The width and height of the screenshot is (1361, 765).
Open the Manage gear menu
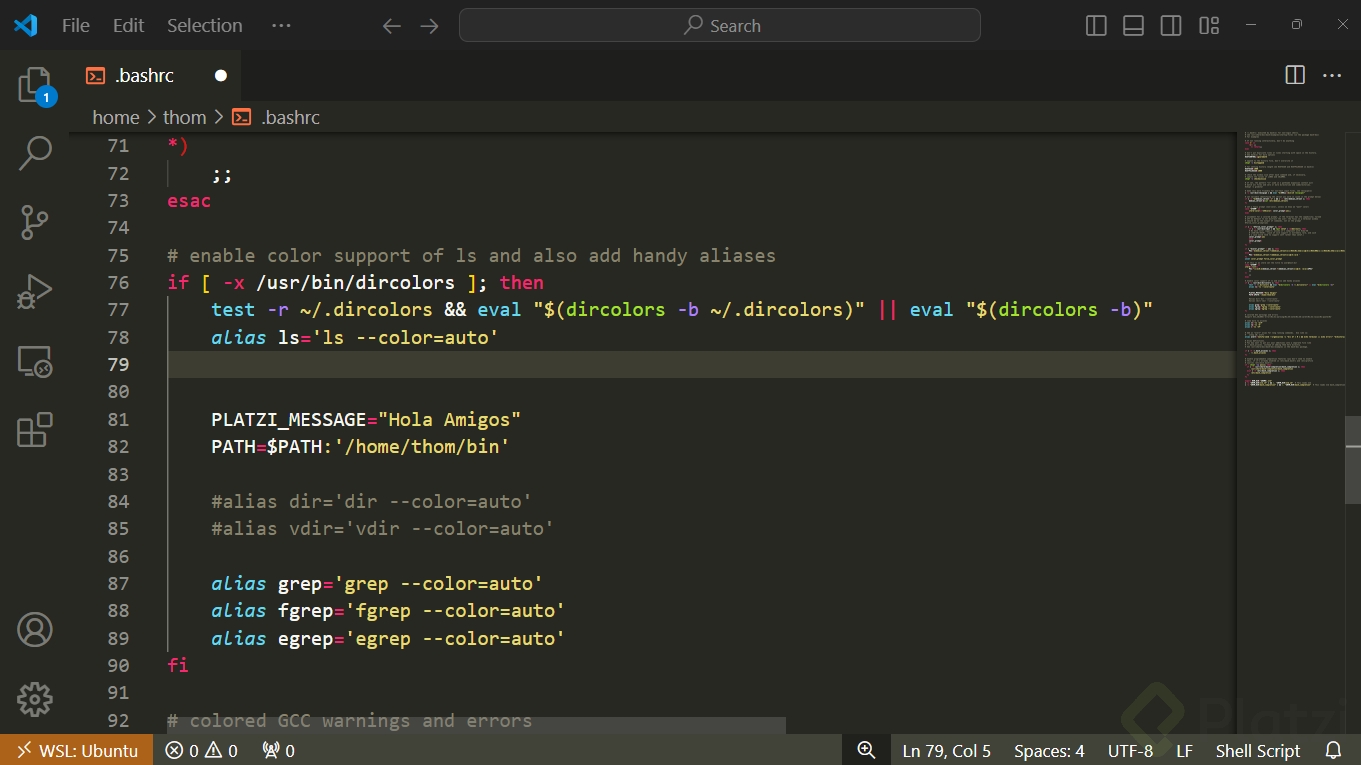[x=35, y=699]
